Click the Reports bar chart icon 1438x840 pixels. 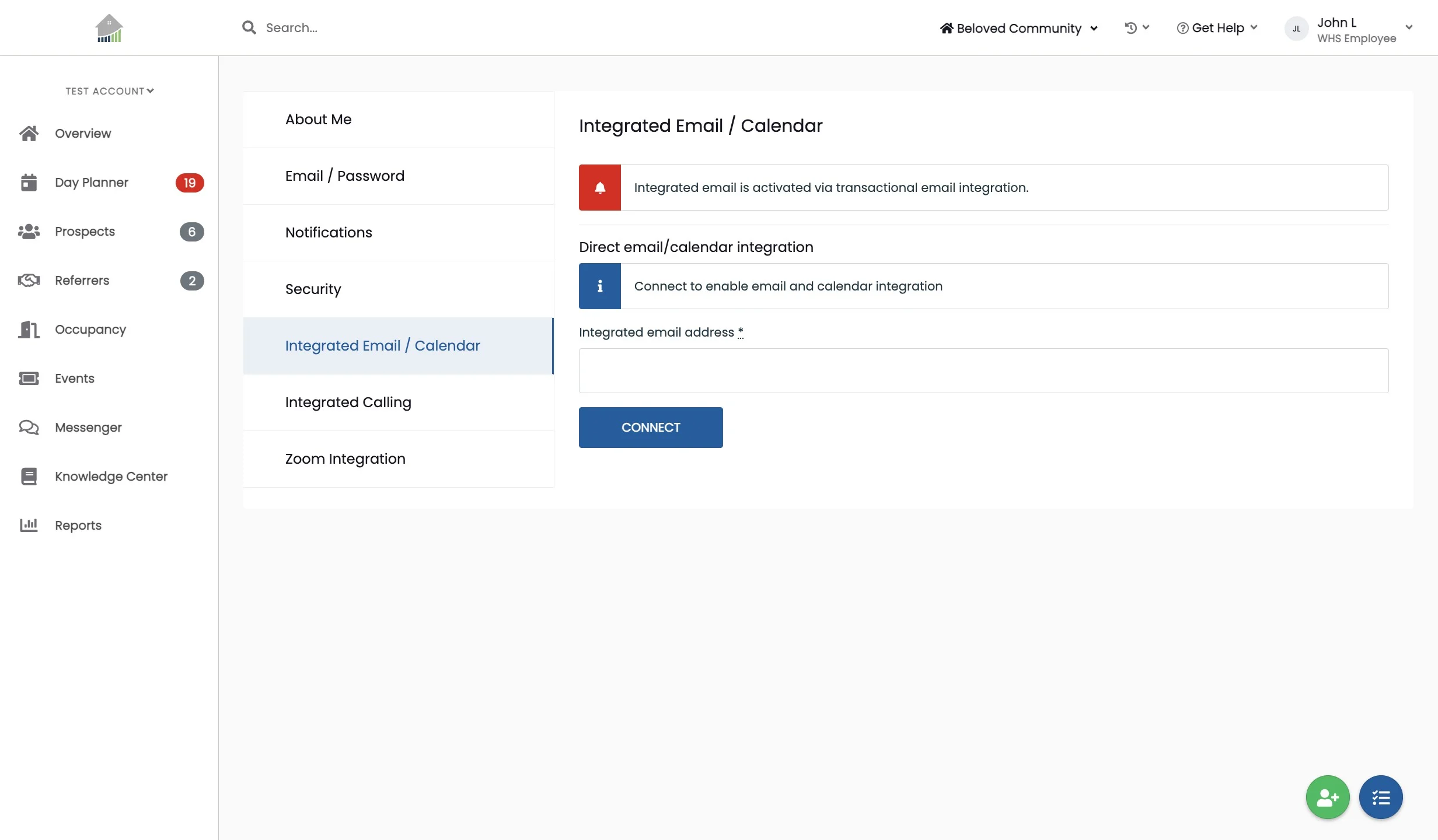[x=29, y=526]
